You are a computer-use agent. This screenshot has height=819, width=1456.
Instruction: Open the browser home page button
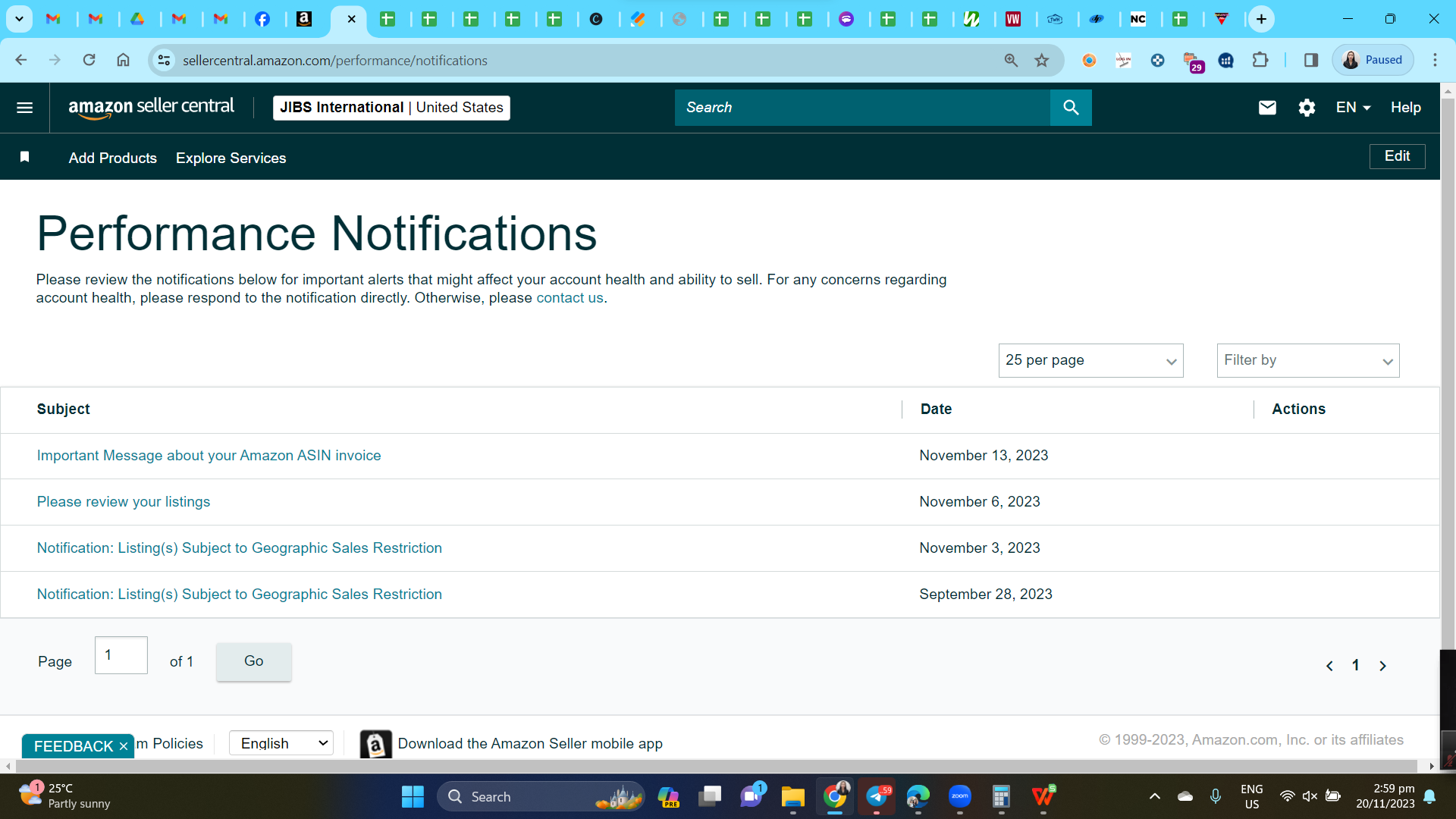[123, 60]
